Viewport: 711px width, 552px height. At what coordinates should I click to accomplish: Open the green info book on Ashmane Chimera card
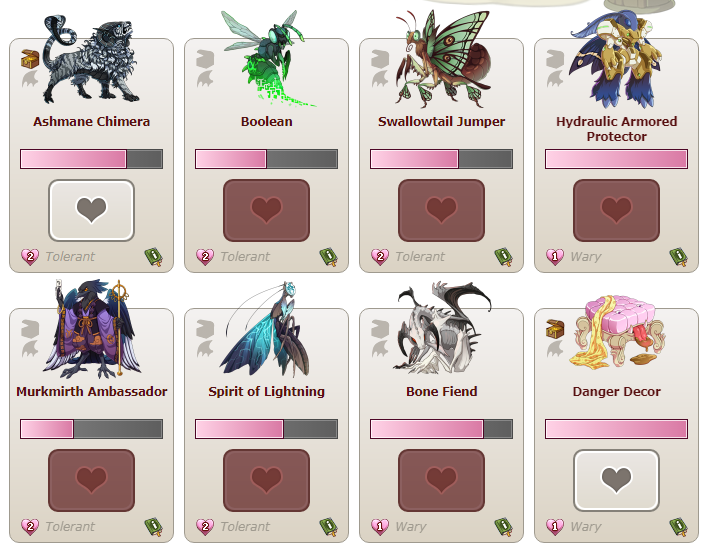(154, 257)
